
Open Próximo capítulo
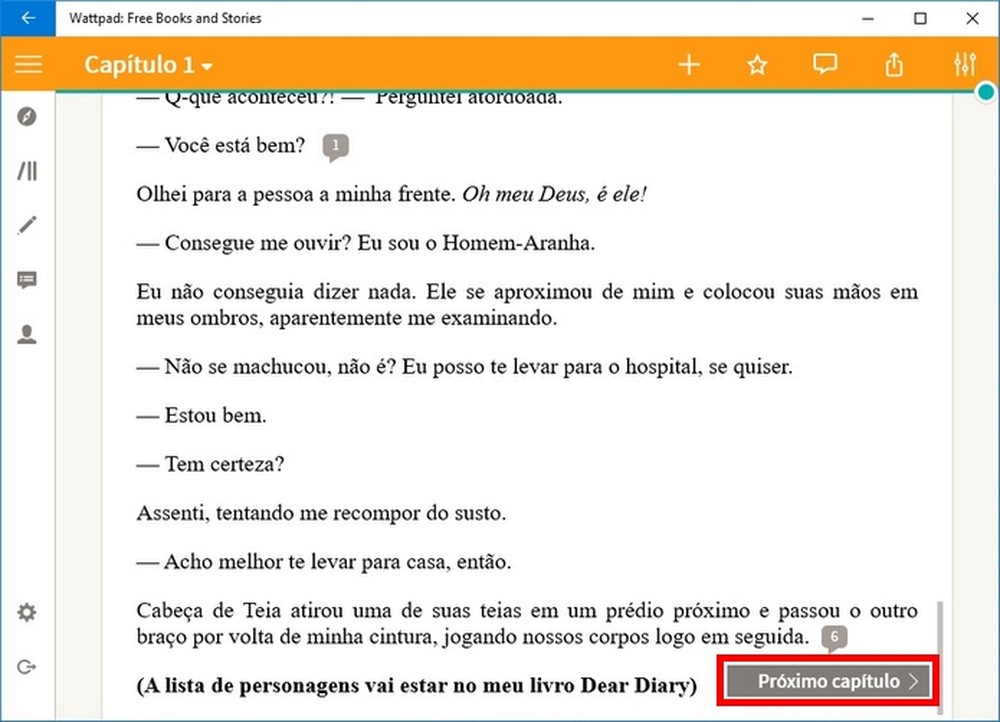[x=827, y=681]
